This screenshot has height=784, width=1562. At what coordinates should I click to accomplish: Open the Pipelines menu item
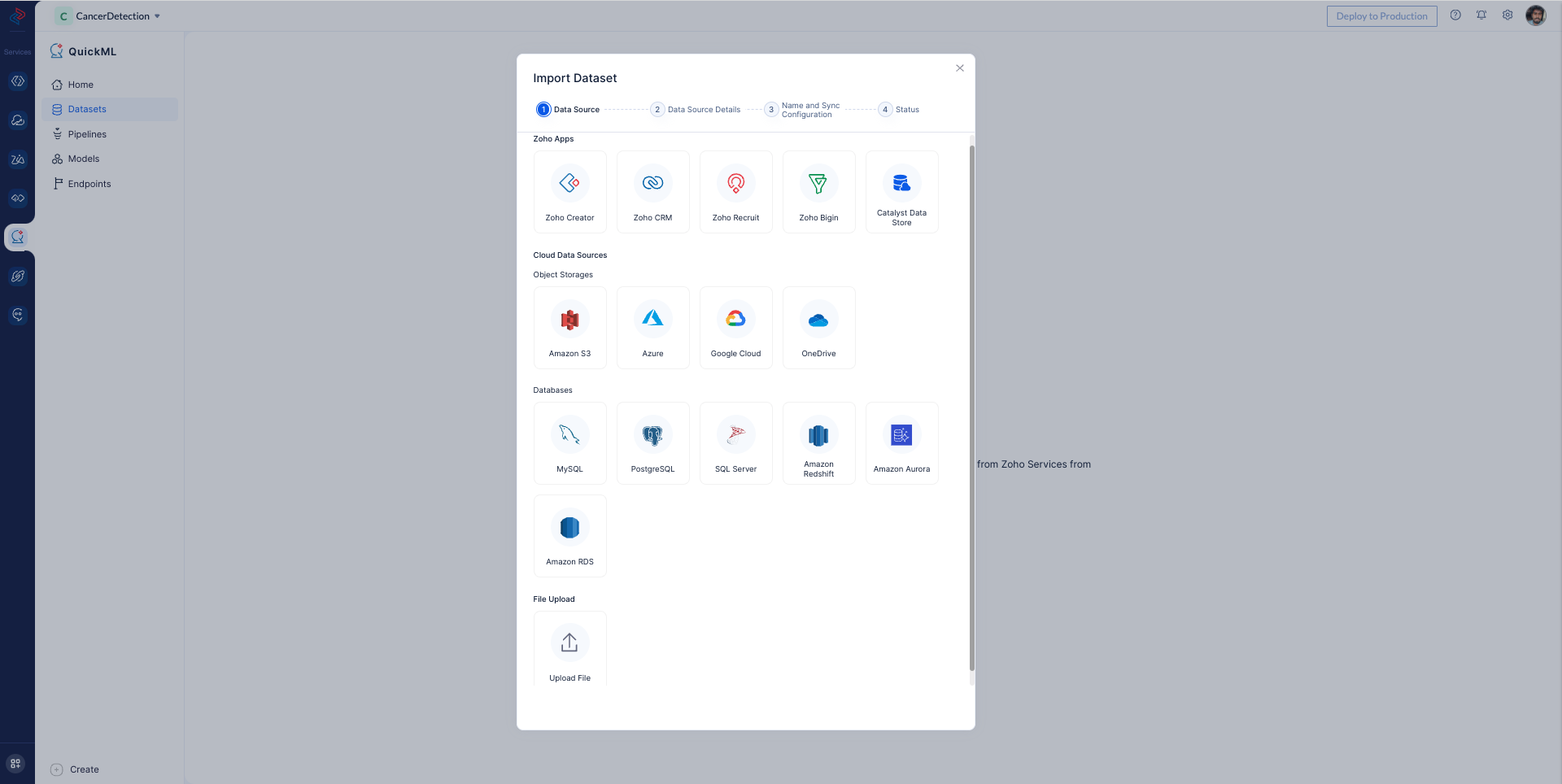pyautogui.click(x=87, y=134)
